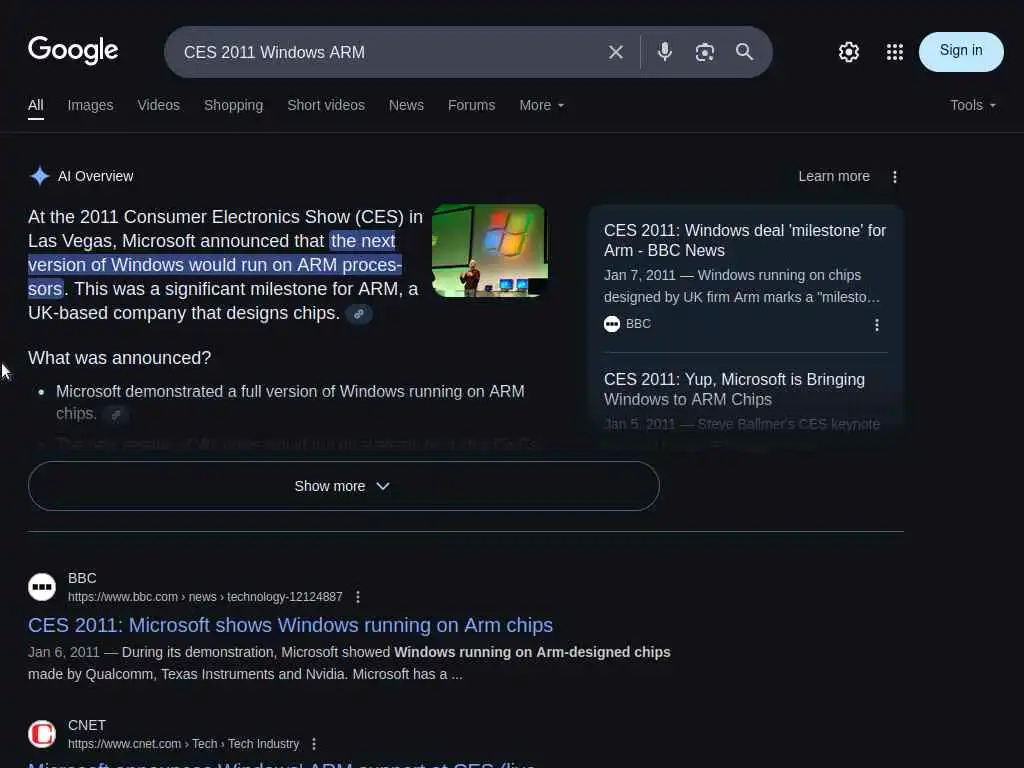1024x768 pixels.
Task: Open three-dot menu on BBC source card
Action: point(876,325)
